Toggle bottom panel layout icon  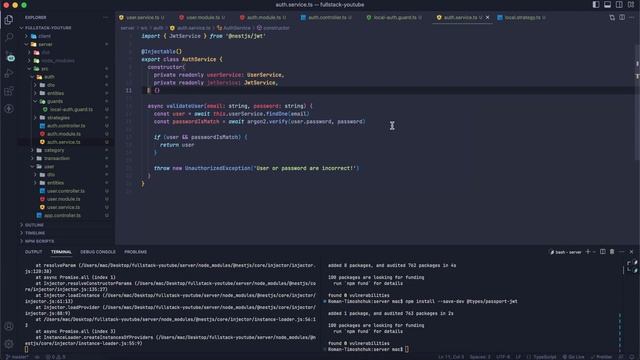[607, 4]
